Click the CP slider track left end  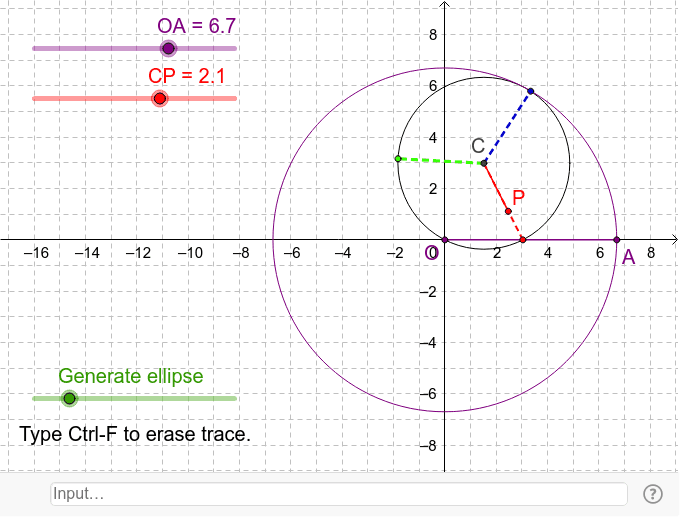pyautogui.click(x=35, y=98)
